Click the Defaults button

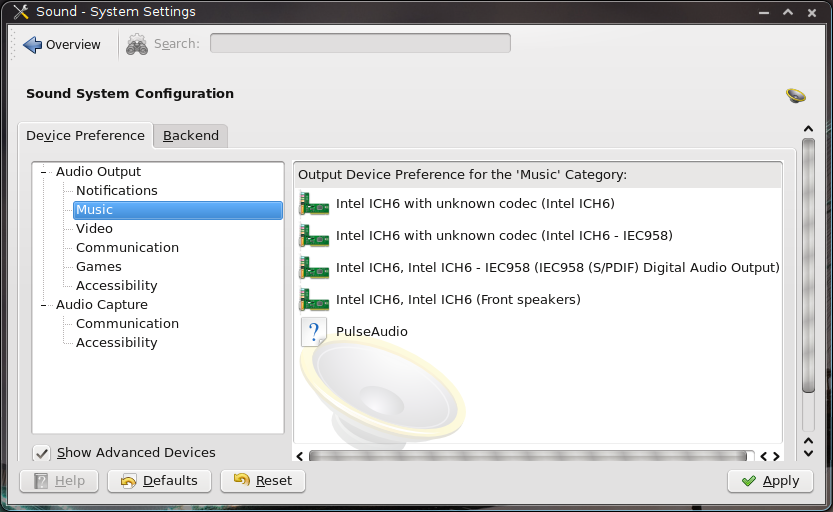(x=159, y=481)
